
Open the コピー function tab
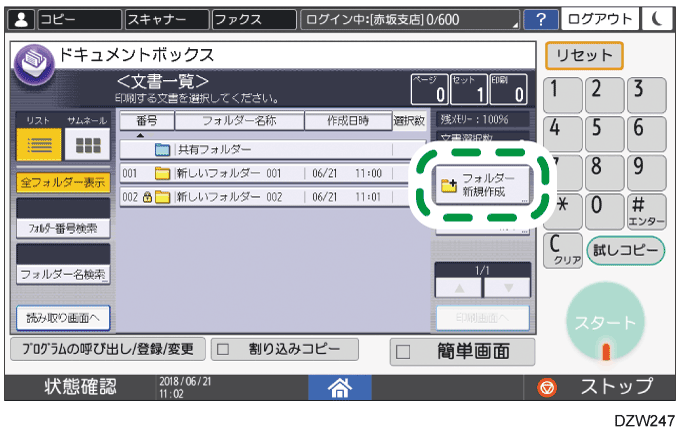[x=80, y=19]
